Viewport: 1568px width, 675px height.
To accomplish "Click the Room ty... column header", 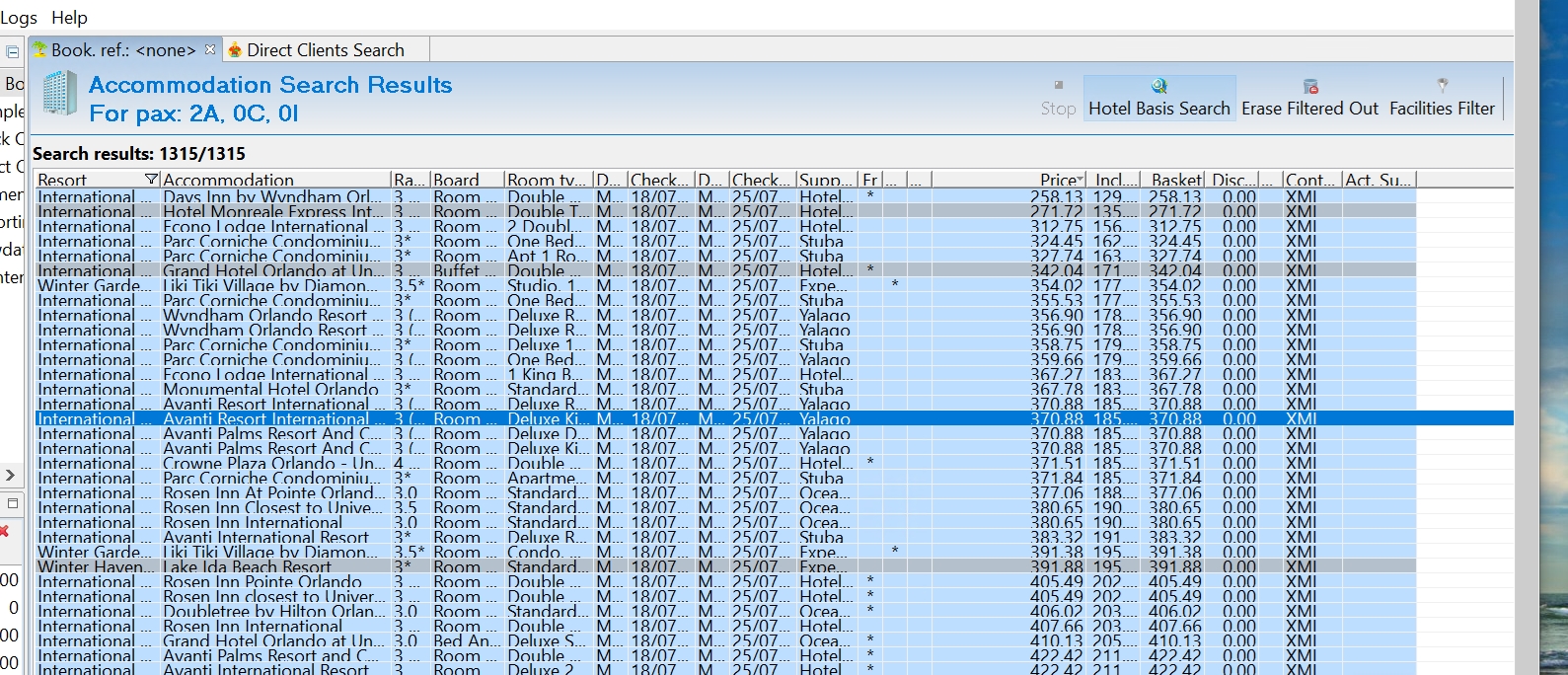I will (x=548, y=180).
